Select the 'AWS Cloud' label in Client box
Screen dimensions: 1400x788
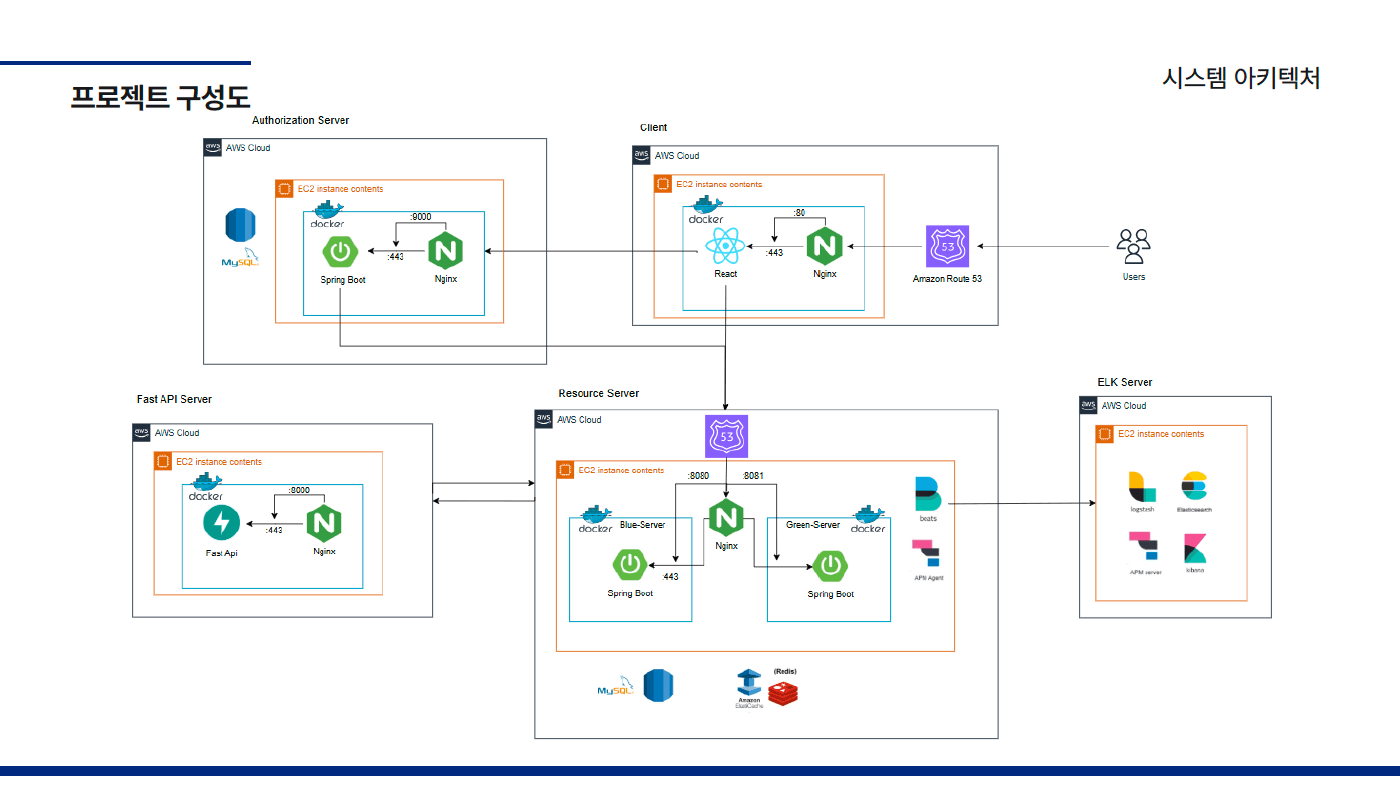(677, 156)
